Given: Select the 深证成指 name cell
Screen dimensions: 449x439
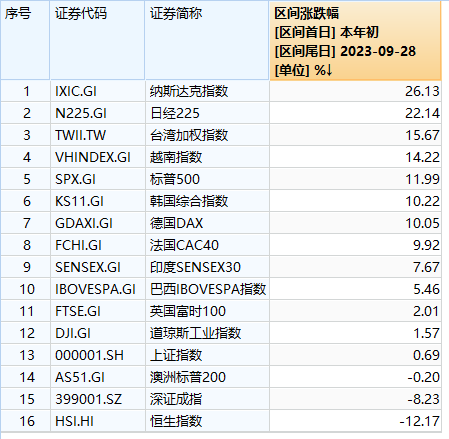Looking at the screenshot, I should pyautogui.click(x=207, y=399).
